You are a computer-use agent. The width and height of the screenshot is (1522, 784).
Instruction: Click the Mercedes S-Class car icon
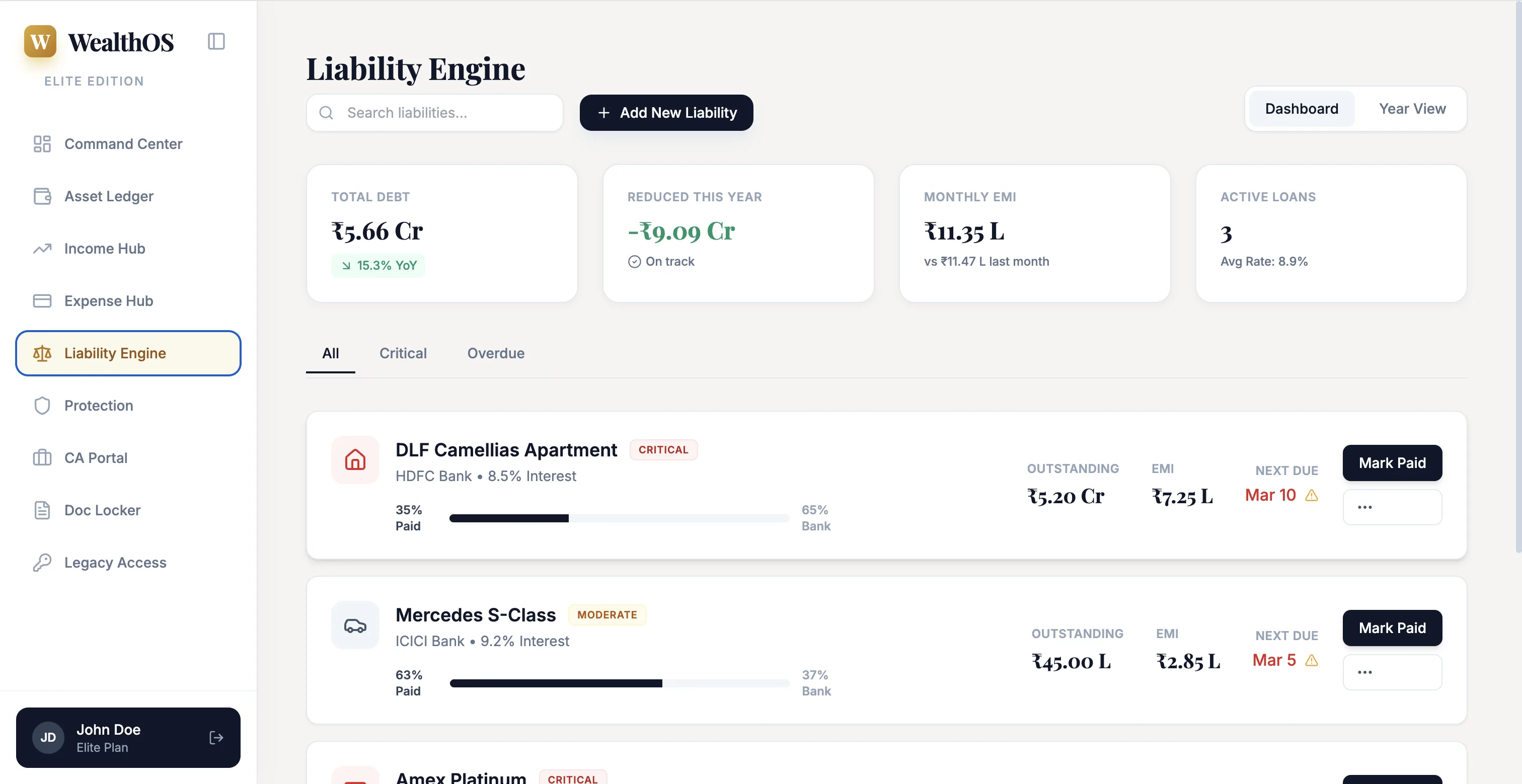(x=355, y=625)
